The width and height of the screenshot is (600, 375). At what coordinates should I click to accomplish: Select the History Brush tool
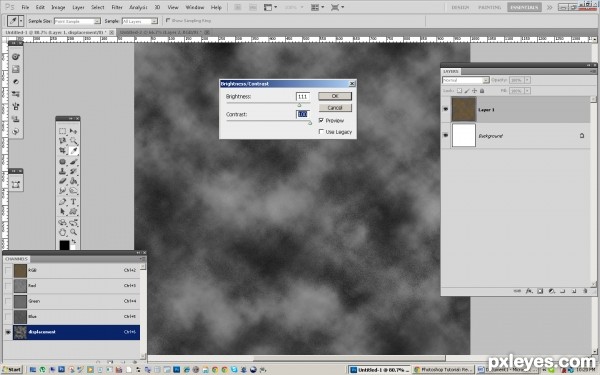pyautogui.click(x=73, y=171)
